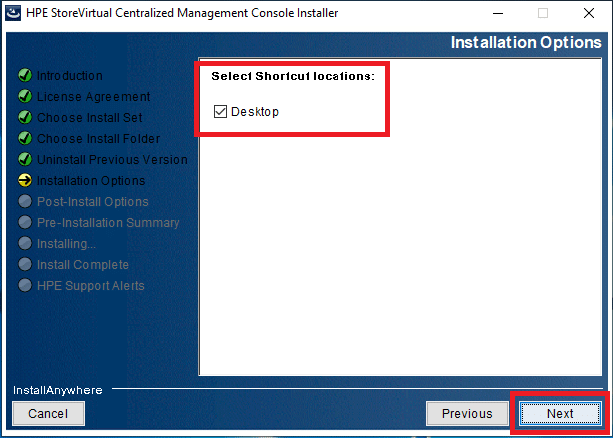Click the green check beside Choose Install Set

25,117
